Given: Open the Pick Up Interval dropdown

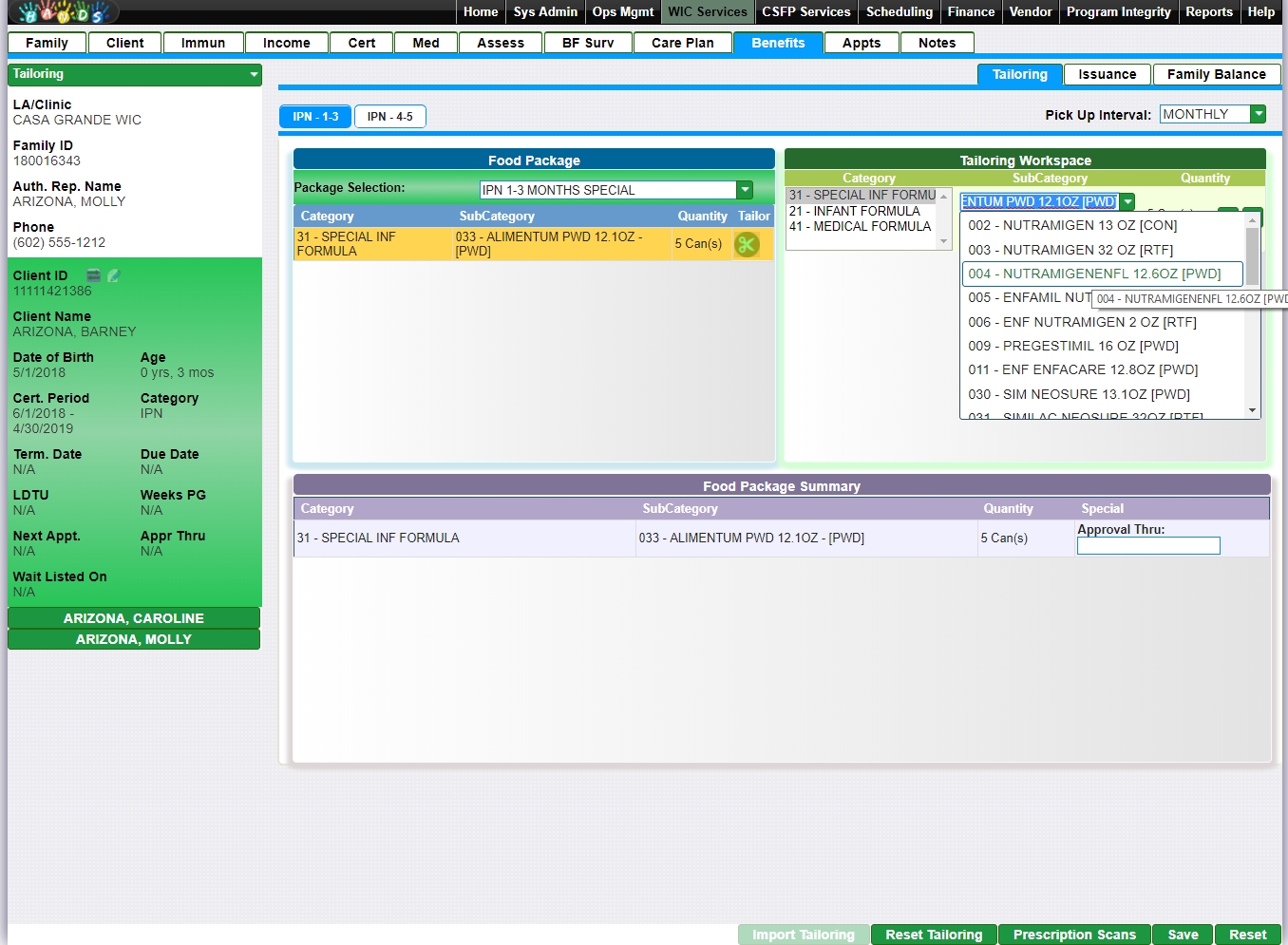Looking at the screenshot, I should tap(1258, 114).
